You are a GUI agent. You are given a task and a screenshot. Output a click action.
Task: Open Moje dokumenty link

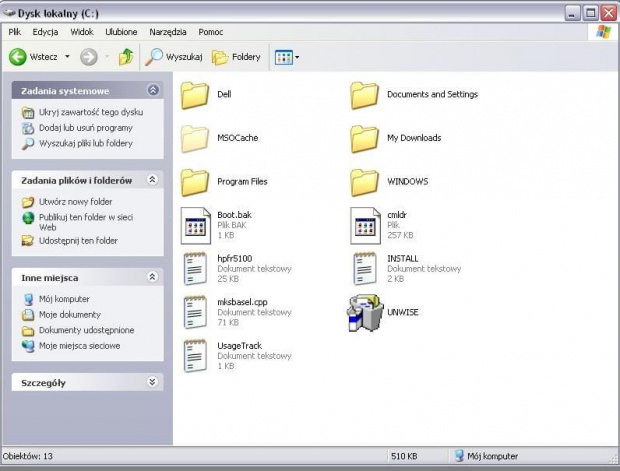tap(70, 314)
